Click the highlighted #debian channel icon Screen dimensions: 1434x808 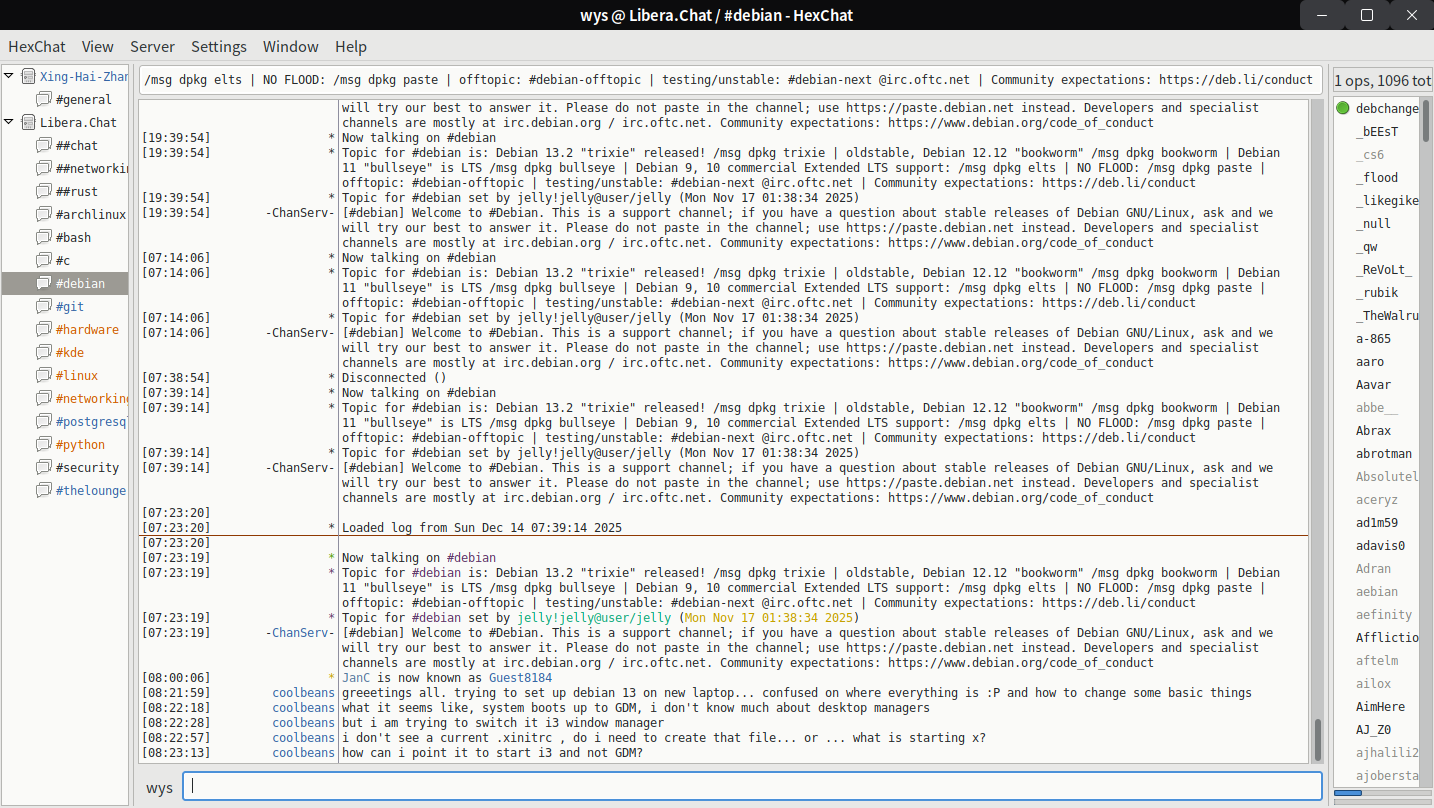(43, 283)
